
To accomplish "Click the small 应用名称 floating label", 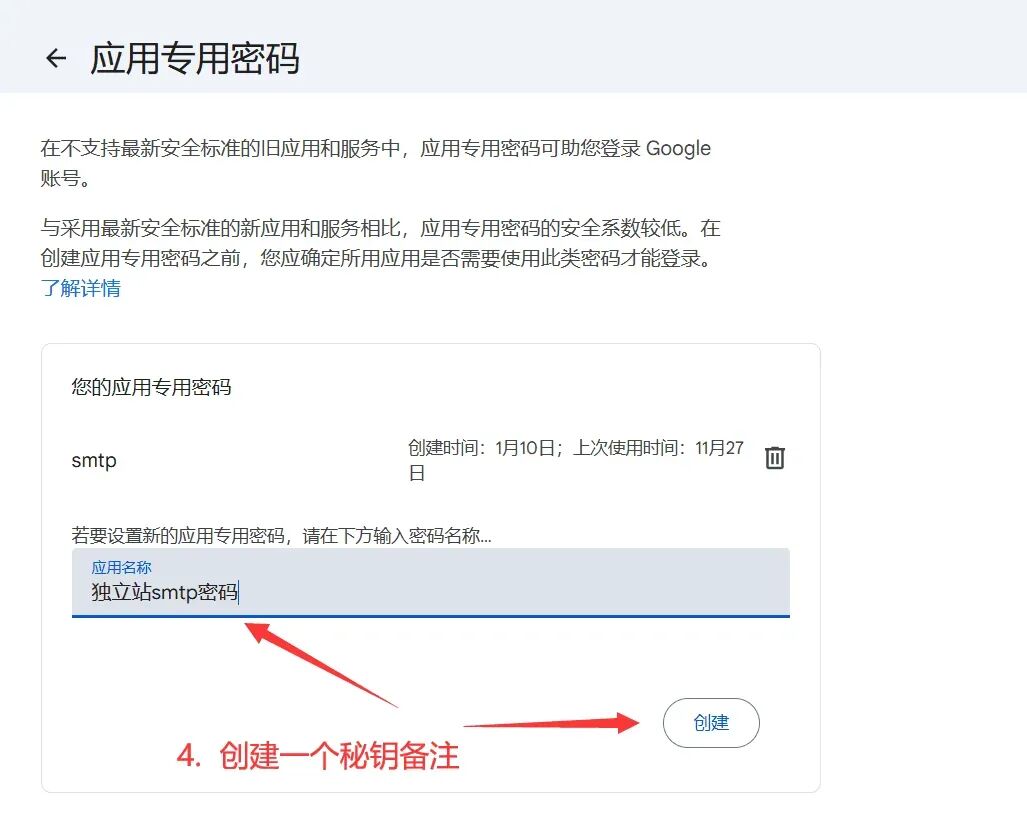I will coord(121,567).
